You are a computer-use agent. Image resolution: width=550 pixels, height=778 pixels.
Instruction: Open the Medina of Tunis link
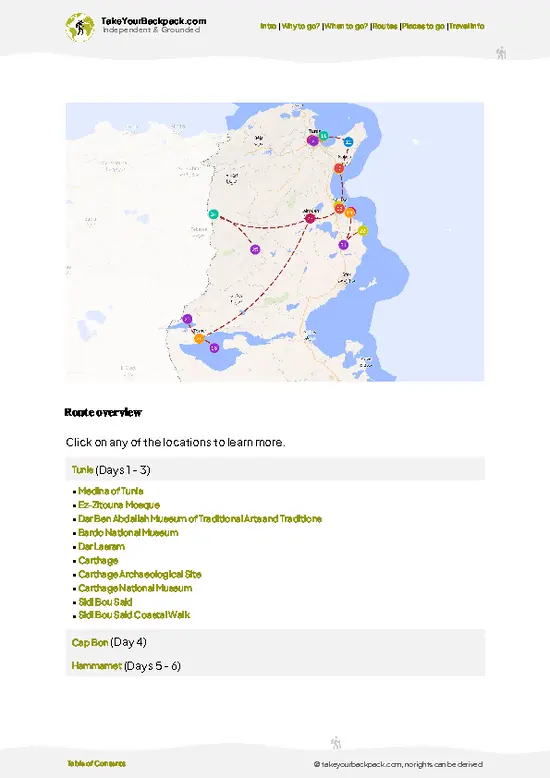coord(111,491)
